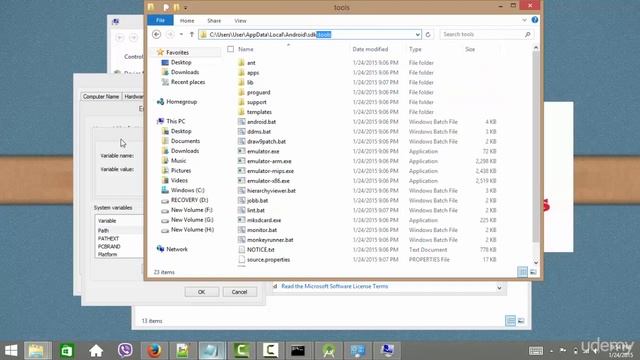Select the ant folder icon

pos(241,63)
